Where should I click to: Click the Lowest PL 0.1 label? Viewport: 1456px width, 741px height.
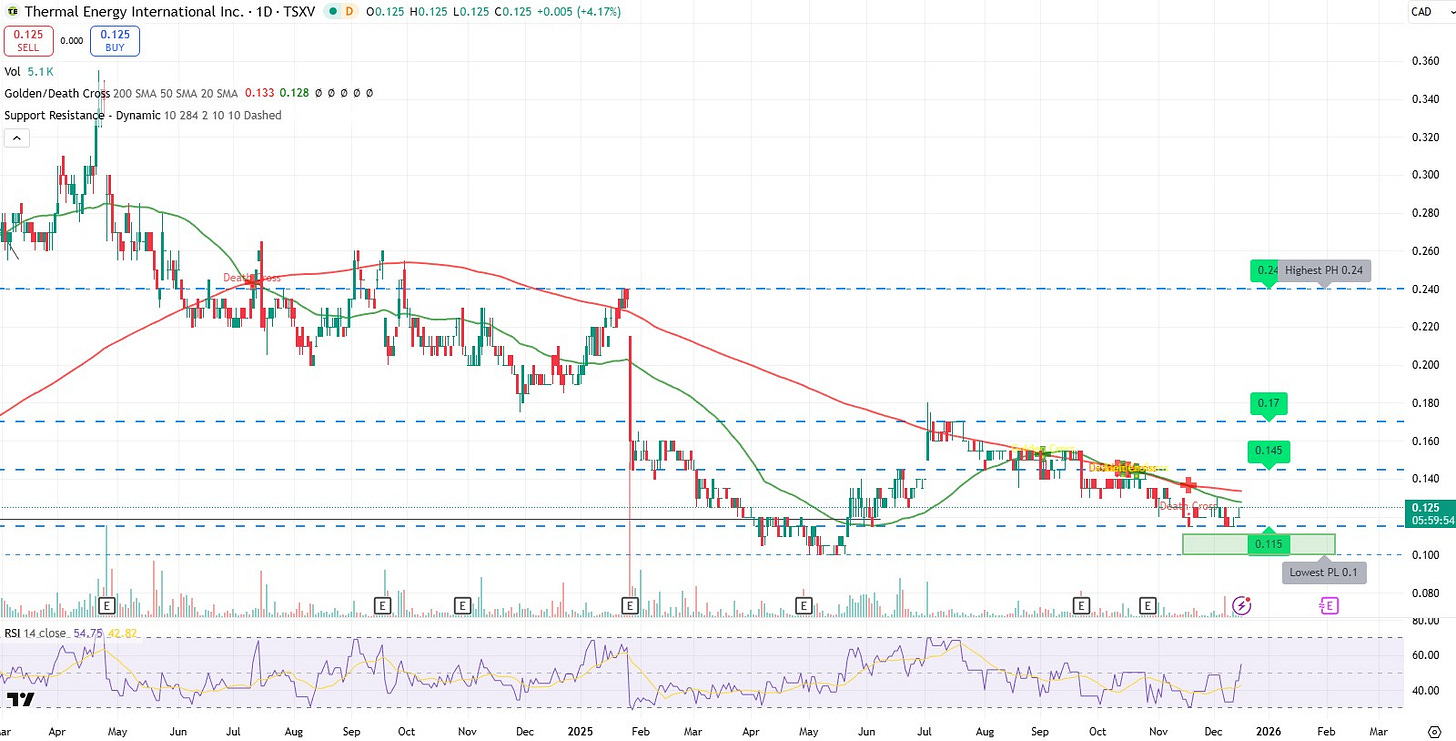pos(1324,573)
